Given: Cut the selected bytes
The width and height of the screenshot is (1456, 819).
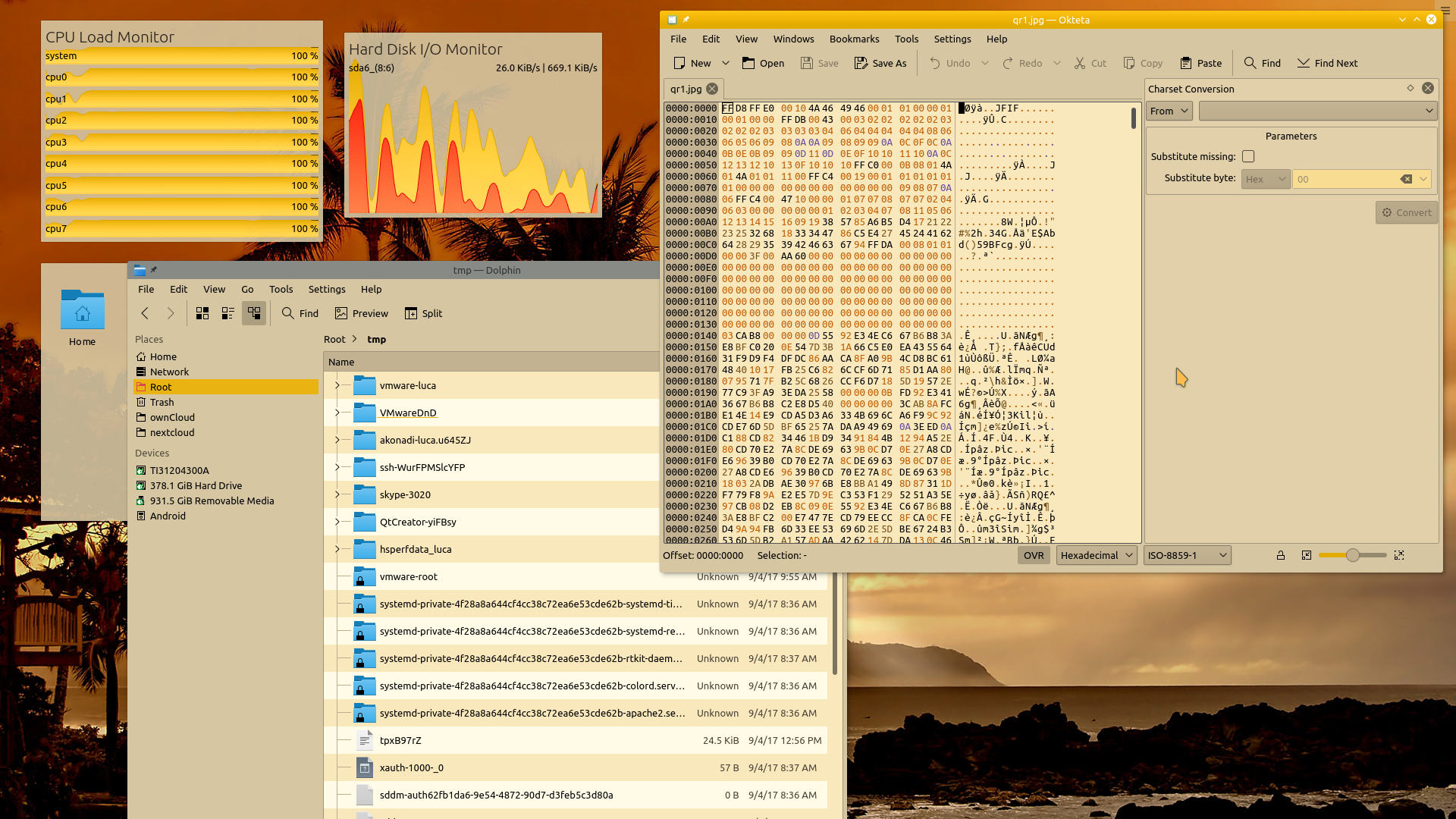Looking at the screenshot, I should pos(1090,63).
